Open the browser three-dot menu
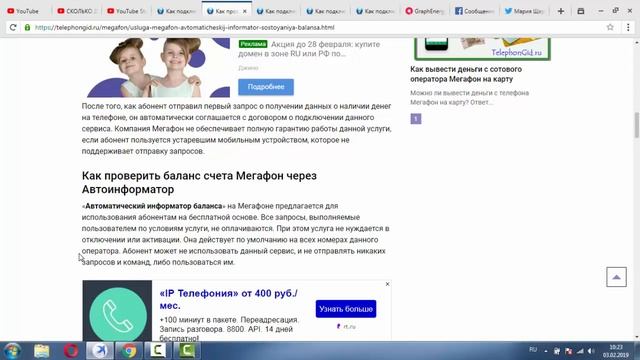 point(628,27)
